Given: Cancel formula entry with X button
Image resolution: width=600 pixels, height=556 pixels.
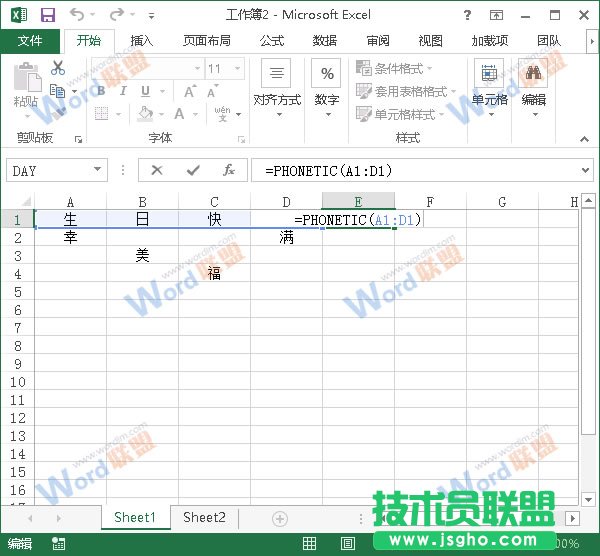Looking at the screenshot, I should coord(157,170).
